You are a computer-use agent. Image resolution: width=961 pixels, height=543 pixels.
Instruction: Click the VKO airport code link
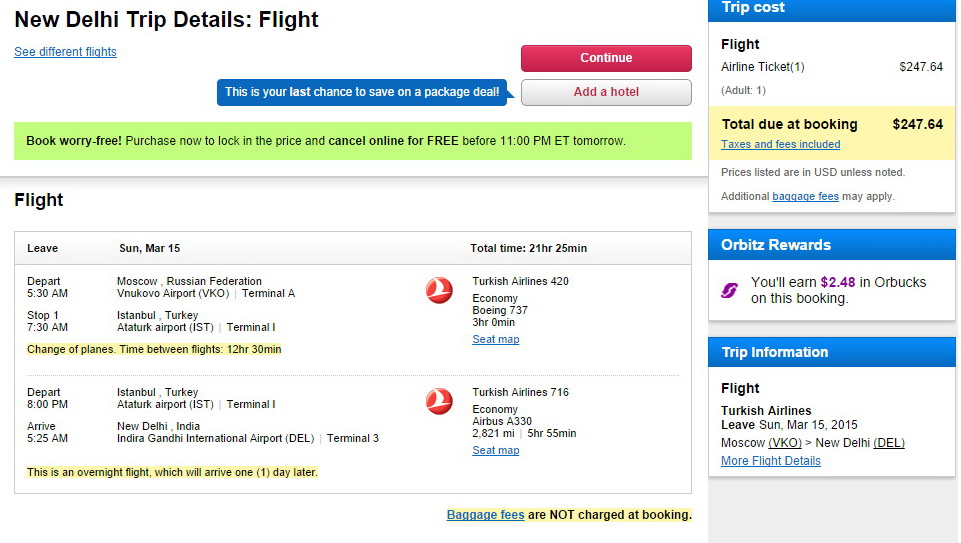tap(785, 443)
